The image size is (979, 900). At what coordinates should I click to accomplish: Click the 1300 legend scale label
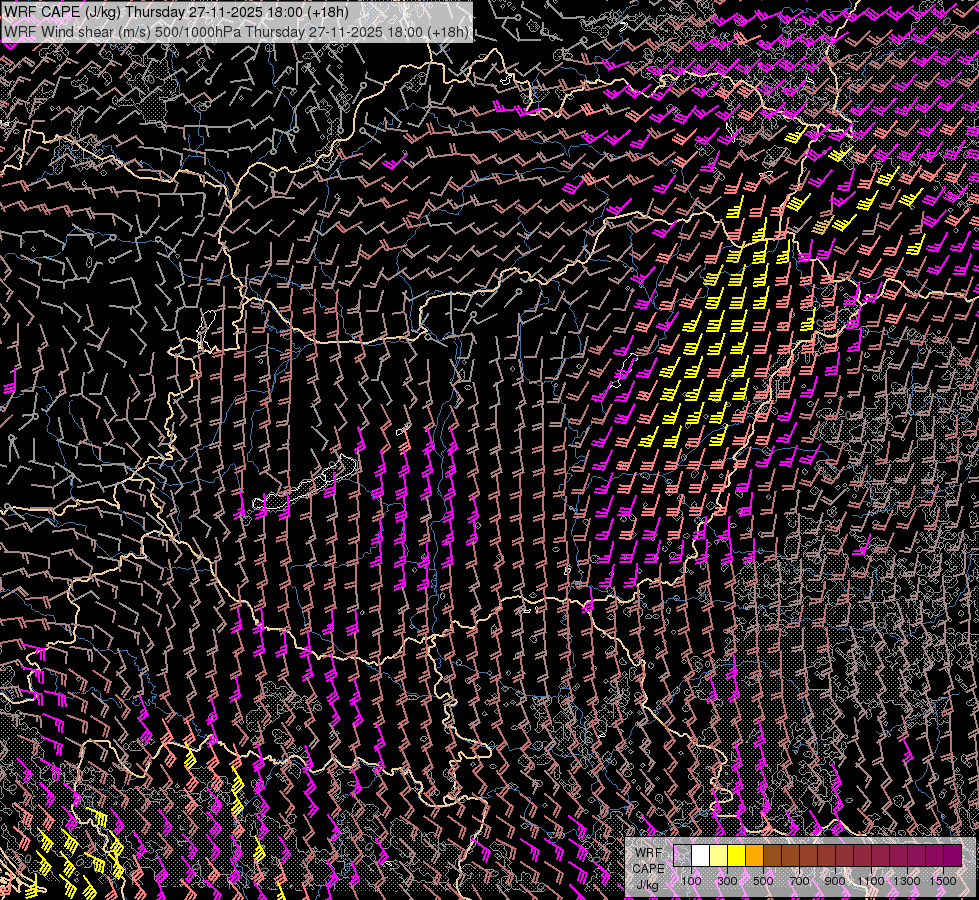(x=907, y=881)
